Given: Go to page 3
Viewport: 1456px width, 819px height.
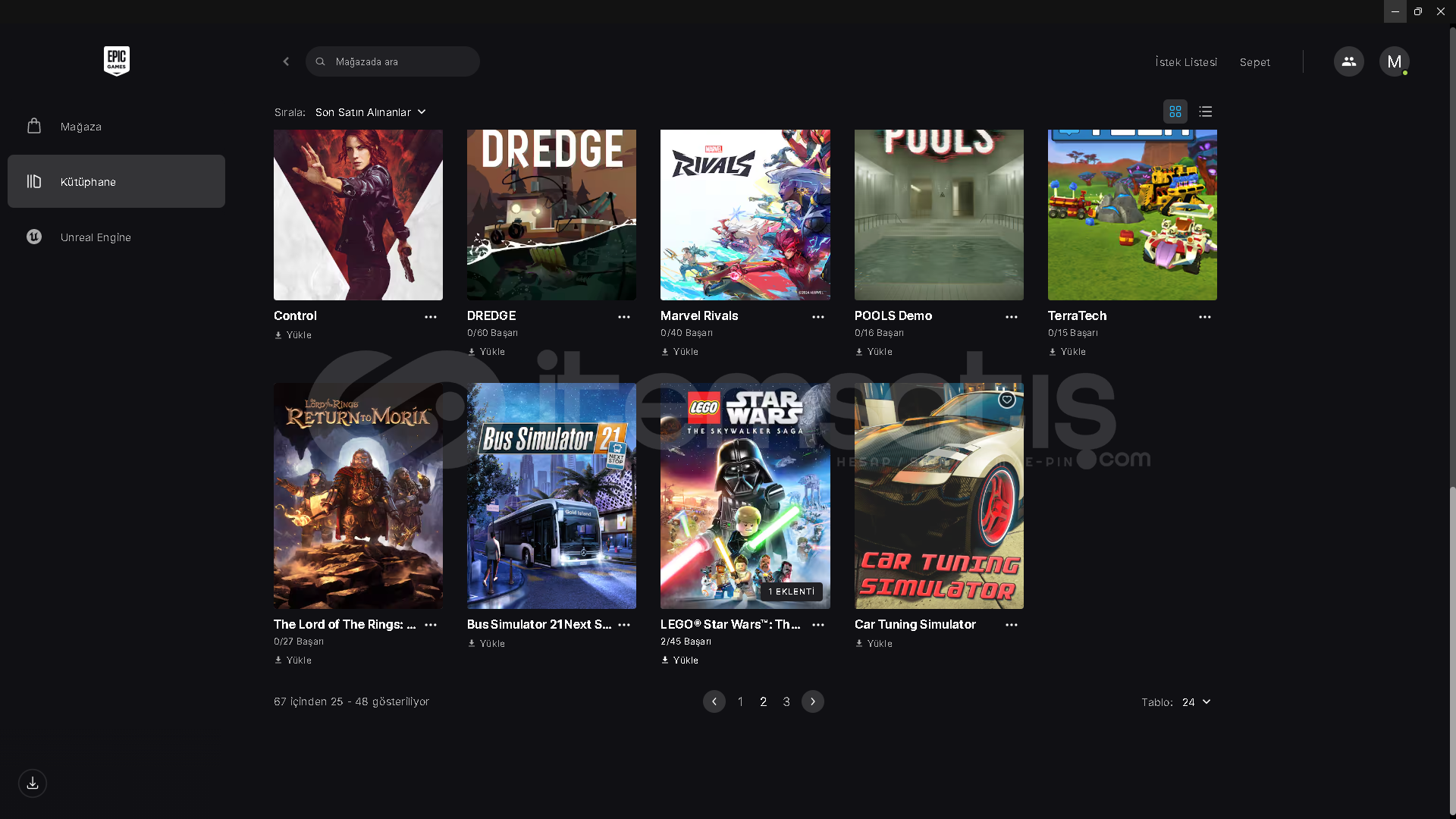Looking at the screenshot, I should [x=786, y=702].
